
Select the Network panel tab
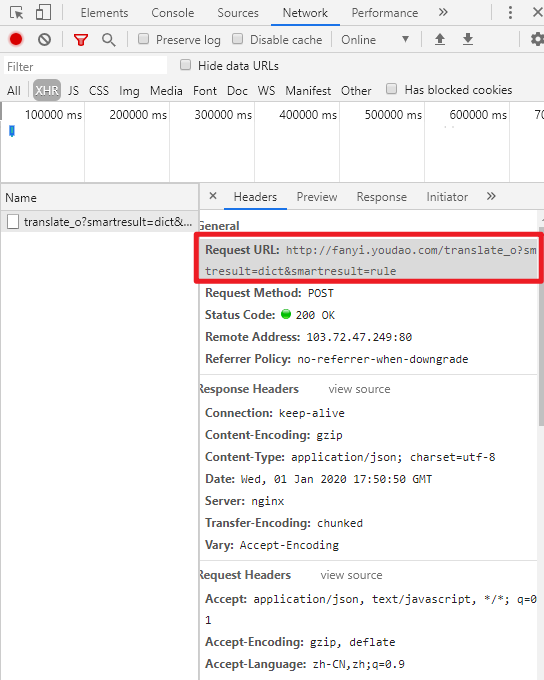[305, 13]
